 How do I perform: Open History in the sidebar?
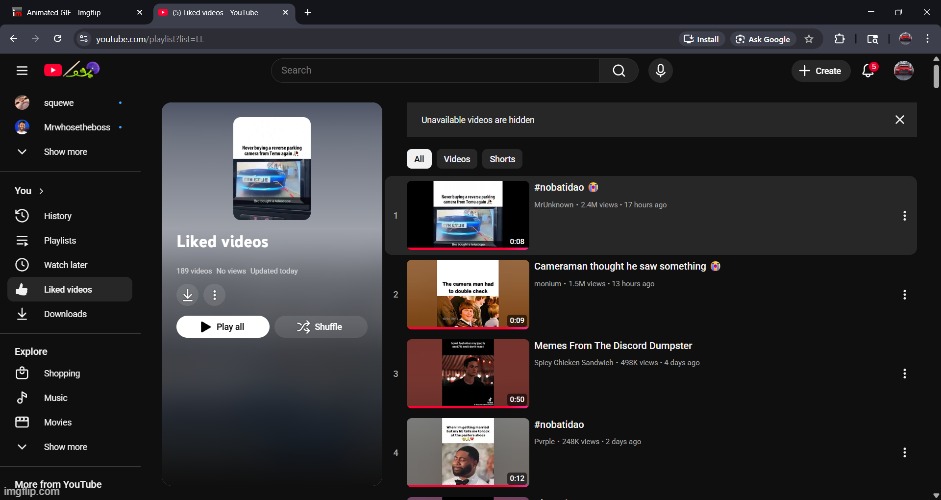(58, 216)
